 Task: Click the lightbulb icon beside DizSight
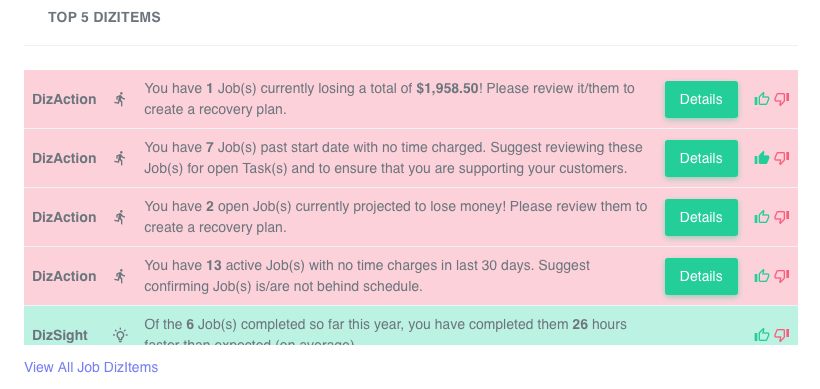(121, 335)
